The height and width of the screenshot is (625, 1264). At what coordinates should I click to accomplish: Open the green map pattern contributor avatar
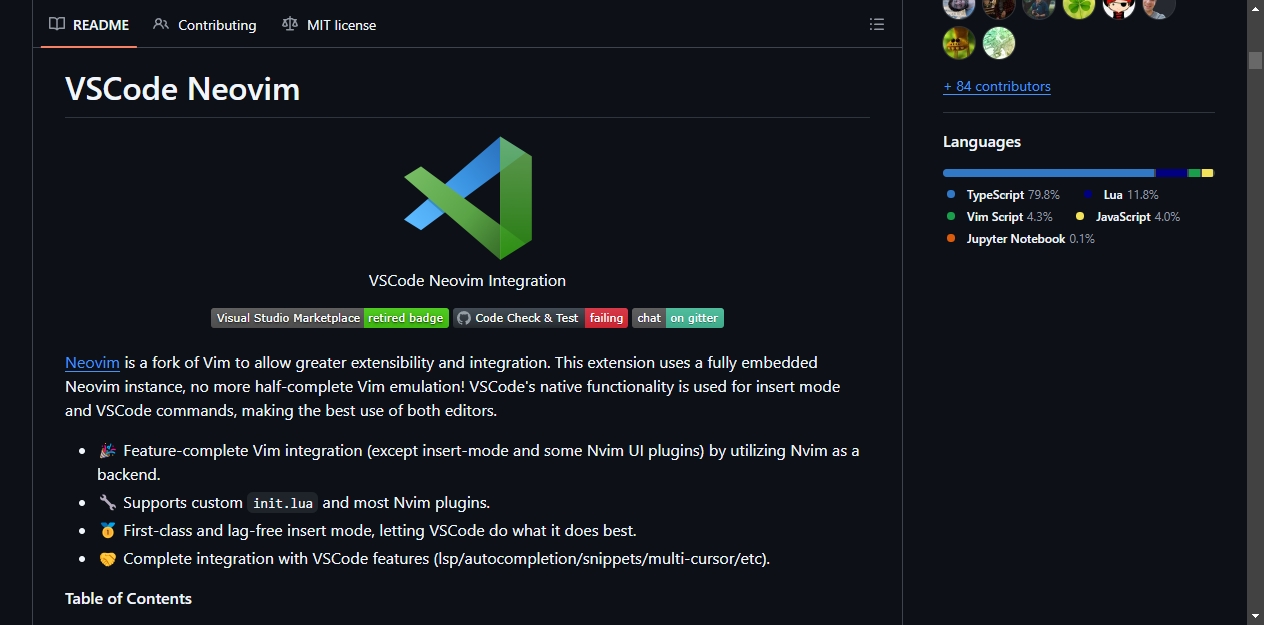click(x=999, y=43)
